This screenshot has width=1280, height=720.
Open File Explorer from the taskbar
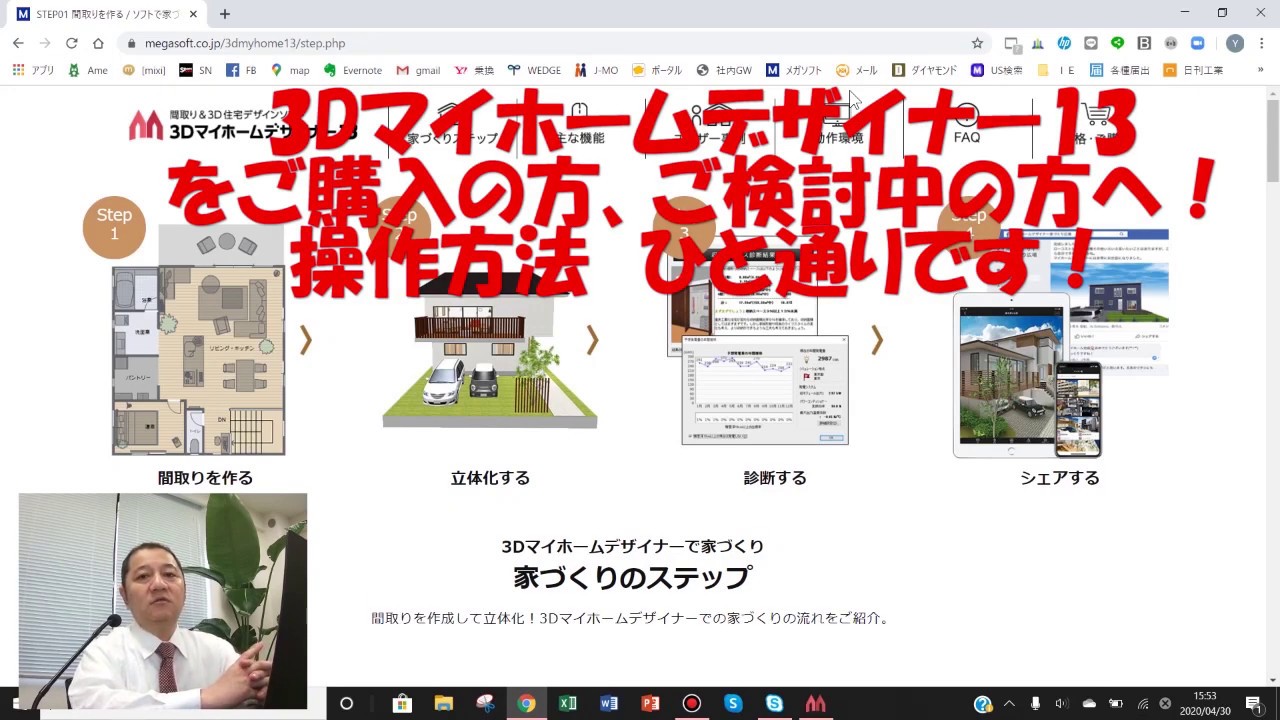444,703
